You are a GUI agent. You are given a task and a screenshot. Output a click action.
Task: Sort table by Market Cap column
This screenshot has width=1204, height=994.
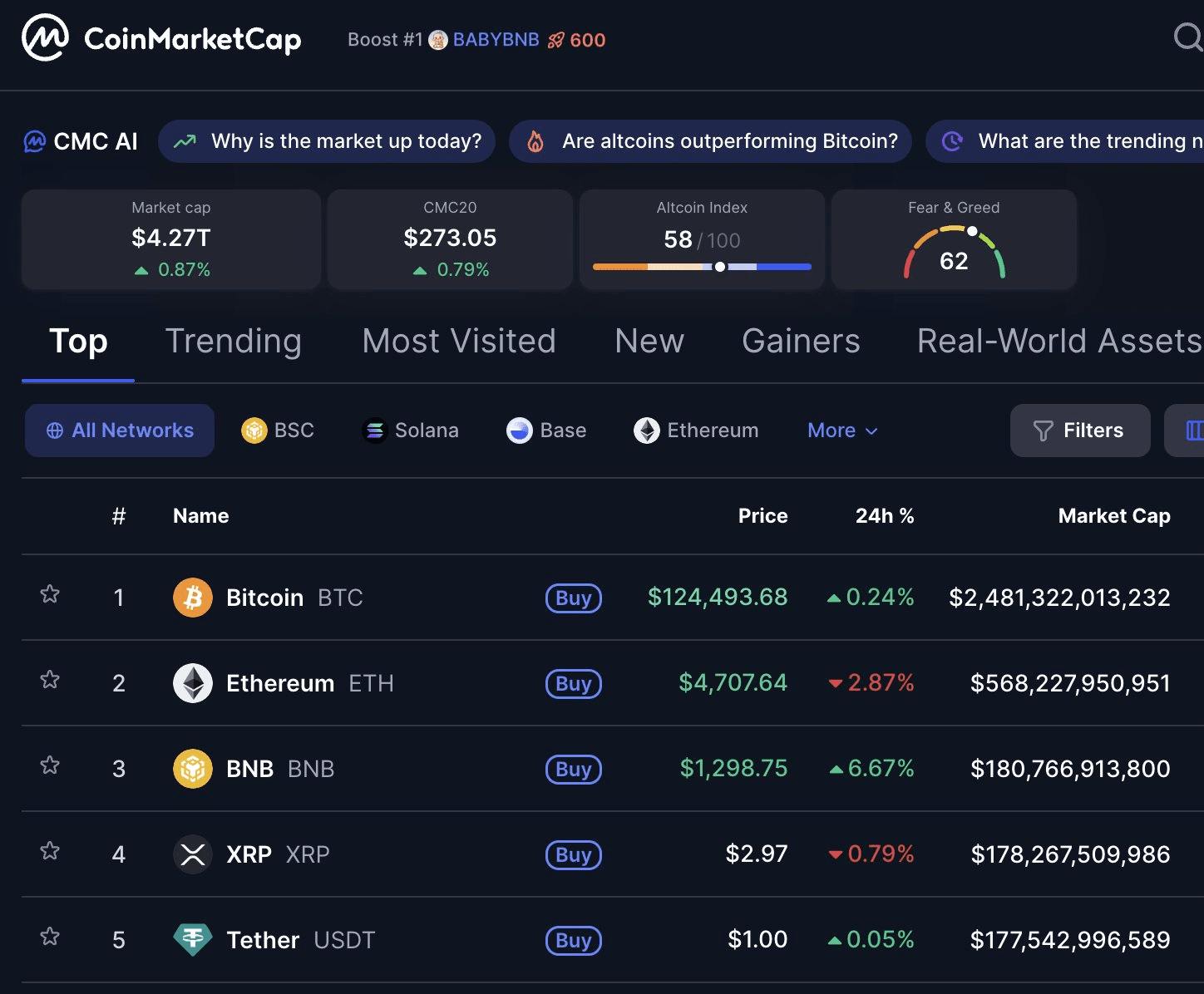[1113, 516]
